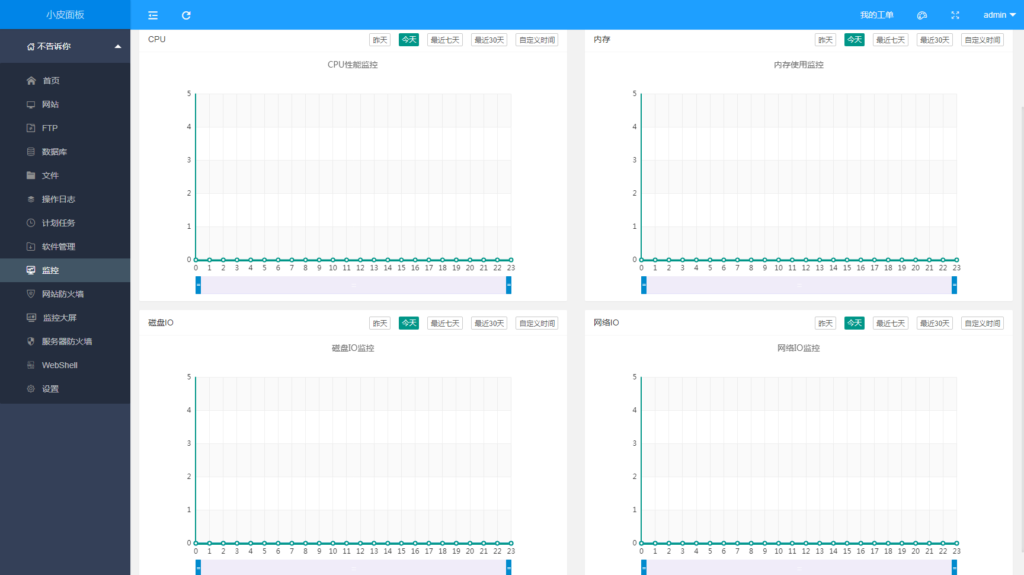Open the theme palette icon in header
Screen dimensions: 1024x575
click(x=922, y=15)
